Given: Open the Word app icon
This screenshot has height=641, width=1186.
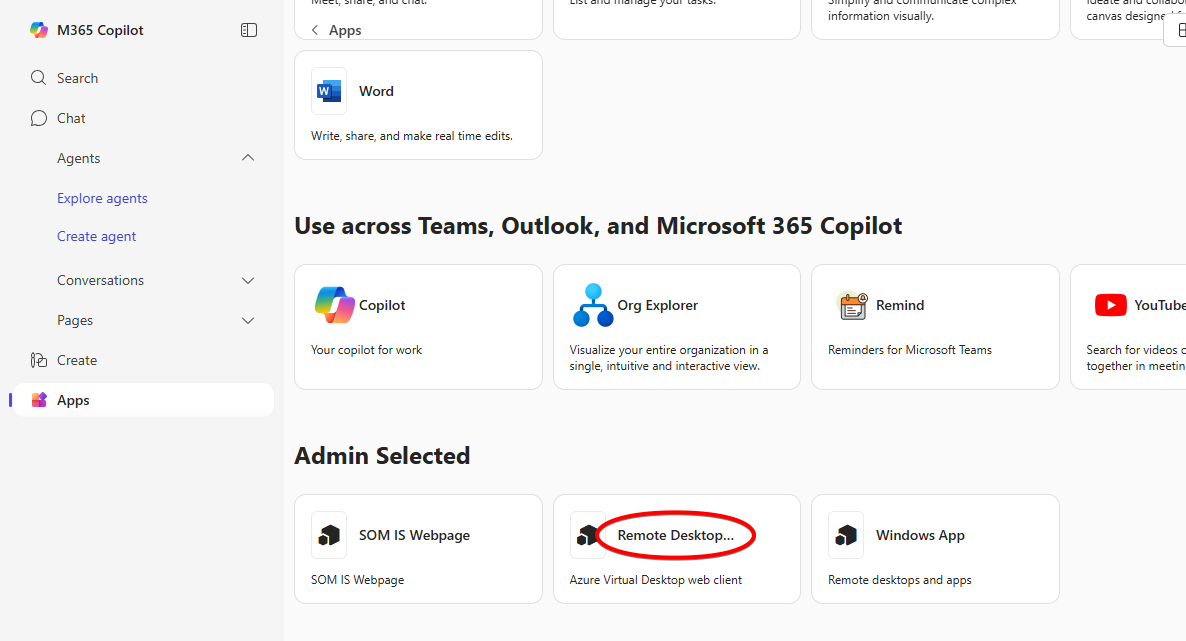Looking at the screenshot, I should point(329,91).
